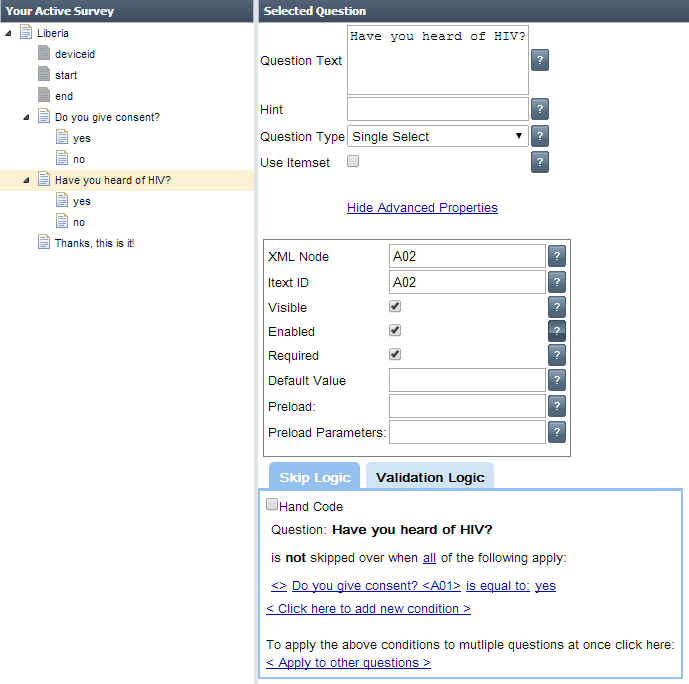Click help icon for Use Itemset
The width and height of the screenshot is (689, 684).
coord(539,162)
